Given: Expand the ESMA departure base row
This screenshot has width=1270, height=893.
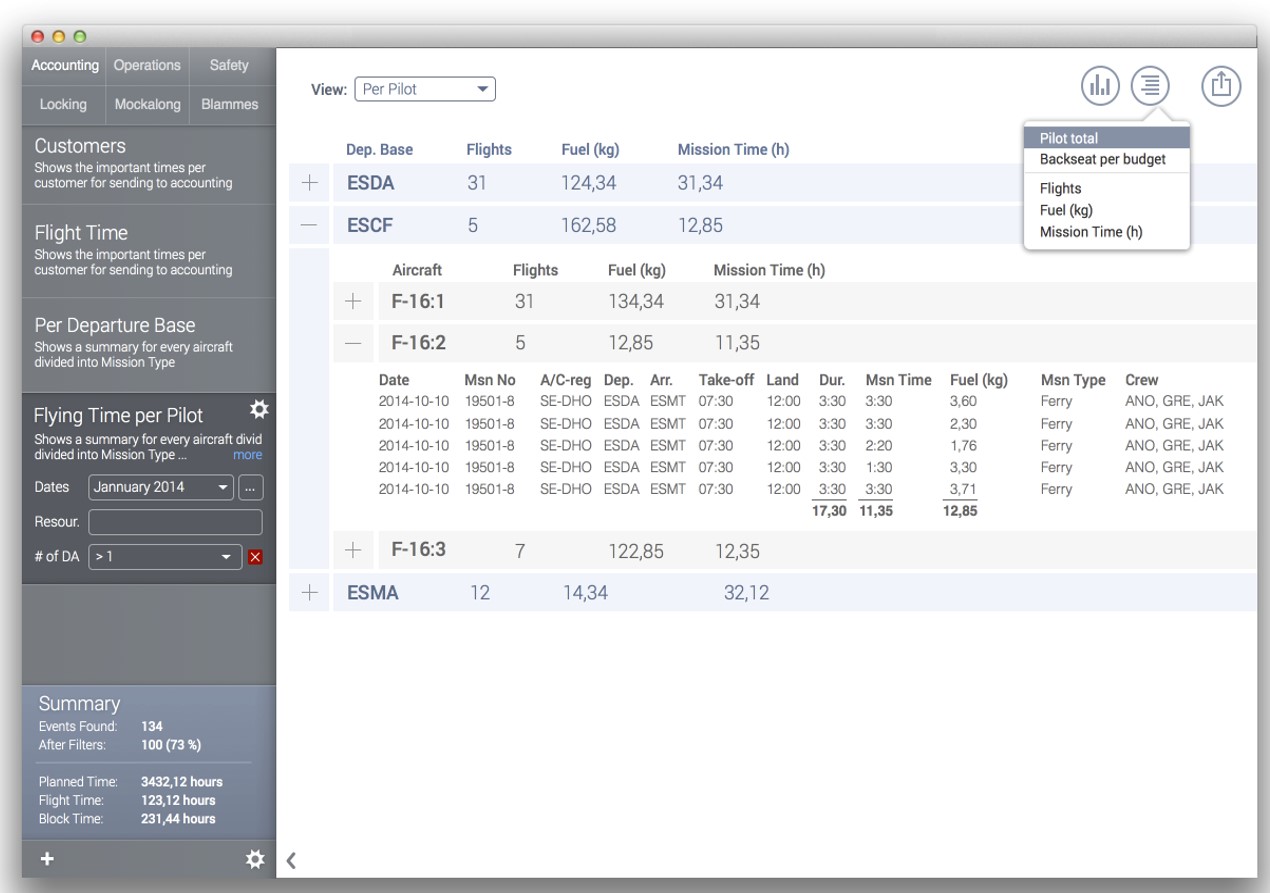Looking at the screenshot, I should tap(310, 593).
